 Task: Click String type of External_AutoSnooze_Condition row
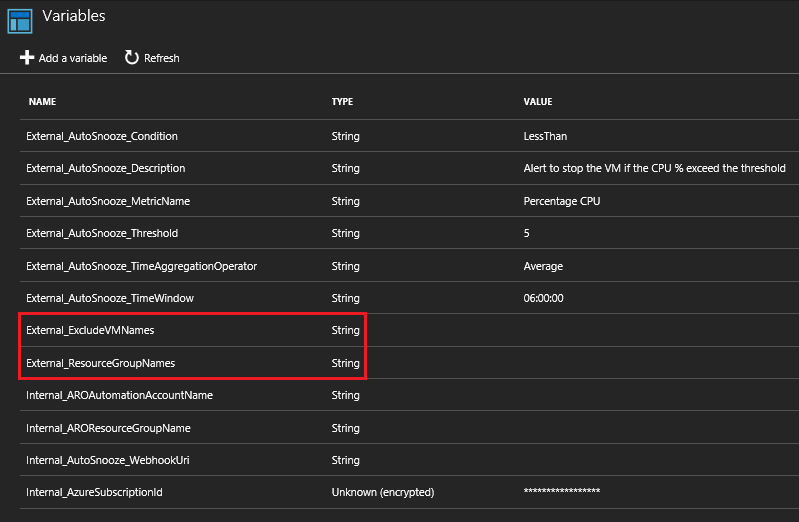pos(345,136)
